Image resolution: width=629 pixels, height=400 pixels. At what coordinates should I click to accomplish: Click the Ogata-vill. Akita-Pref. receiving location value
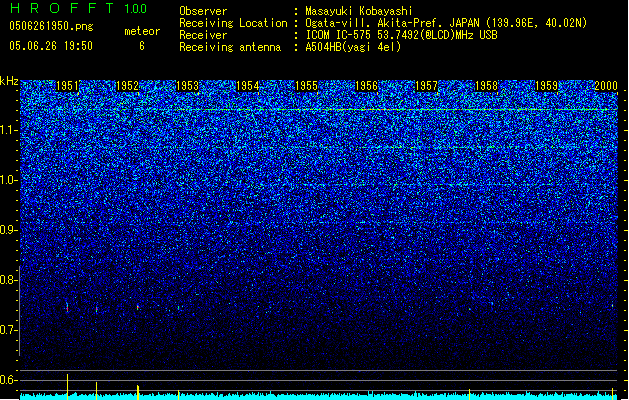(446, 23)
